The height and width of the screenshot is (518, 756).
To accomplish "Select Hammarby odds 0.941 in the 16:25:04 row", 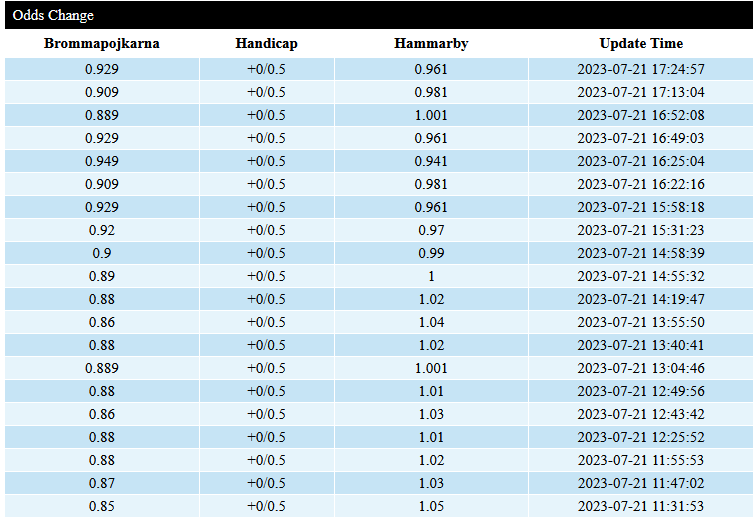I will coord(431,161).
